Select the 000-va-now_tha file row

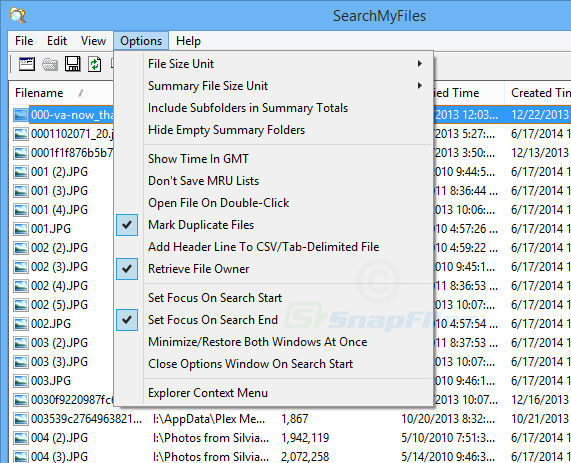[x=72, y=115]
